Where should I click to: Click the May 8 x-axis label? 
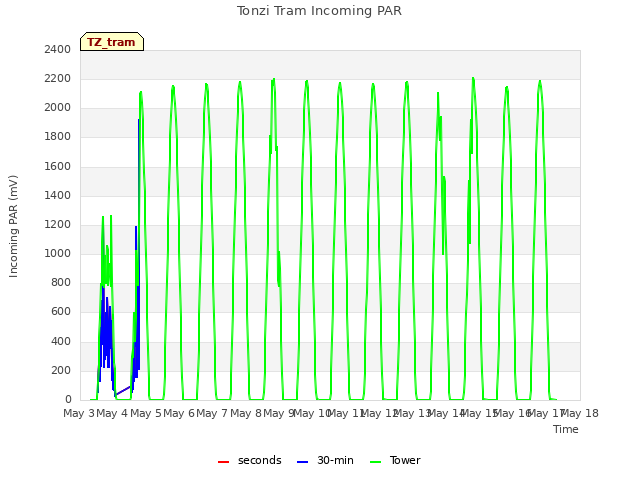(246, 413)
